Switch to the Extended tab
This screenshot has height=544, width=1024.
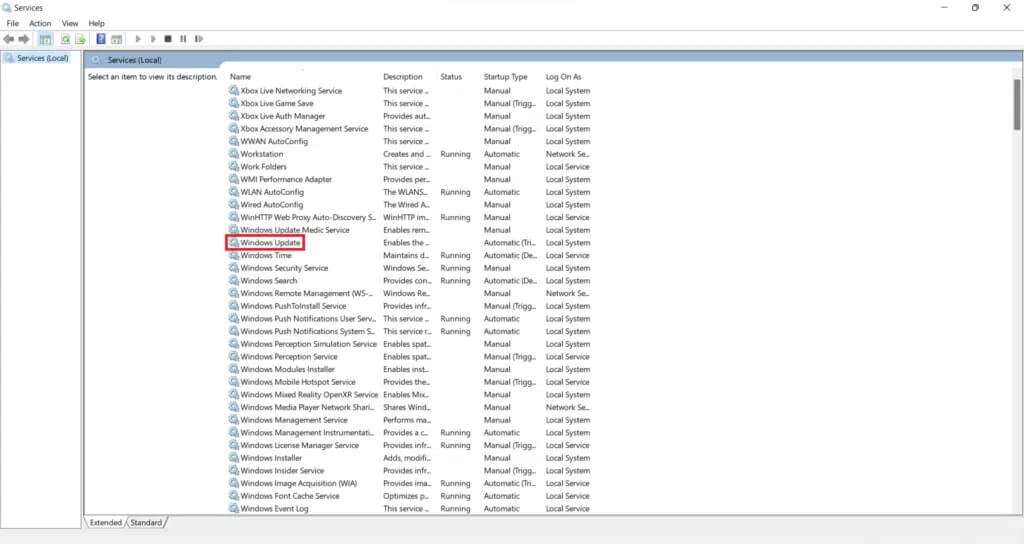coord(106,523)
